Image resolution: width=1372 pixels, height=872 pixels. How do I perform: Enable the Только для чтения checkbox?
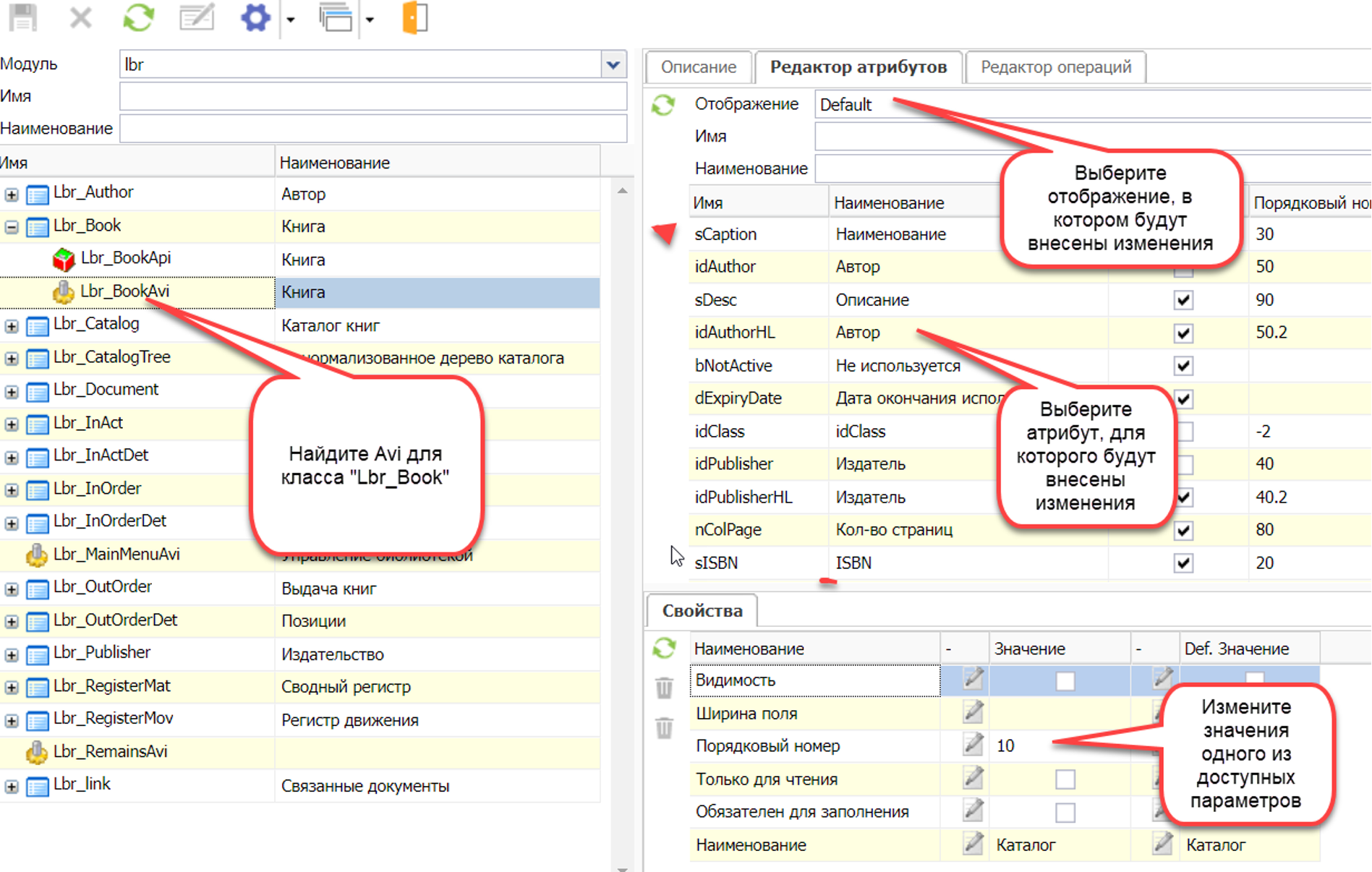[x=1065, y=779]
